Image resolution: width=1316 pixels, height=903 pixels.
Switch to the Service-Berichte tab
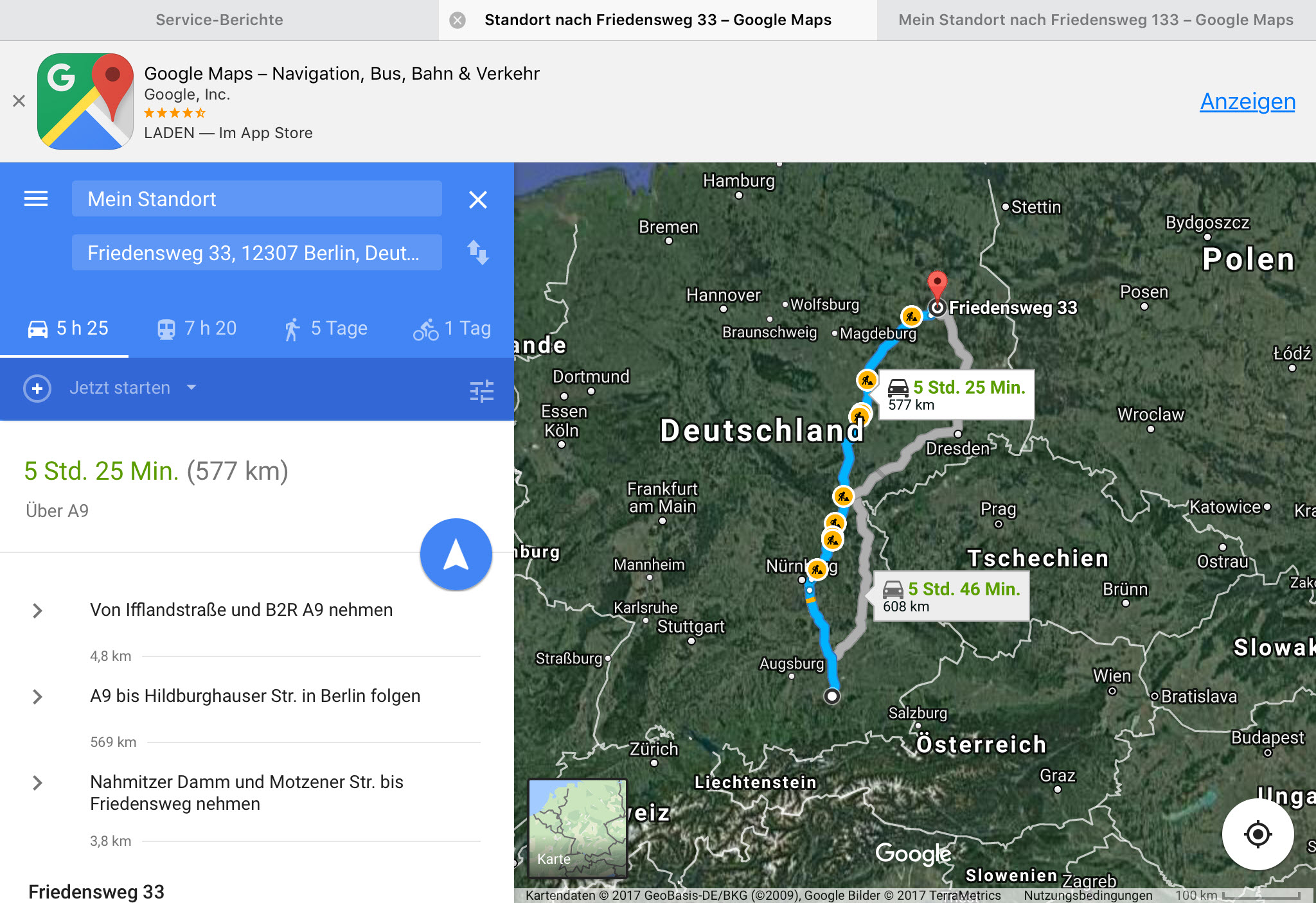pos(219,20)
